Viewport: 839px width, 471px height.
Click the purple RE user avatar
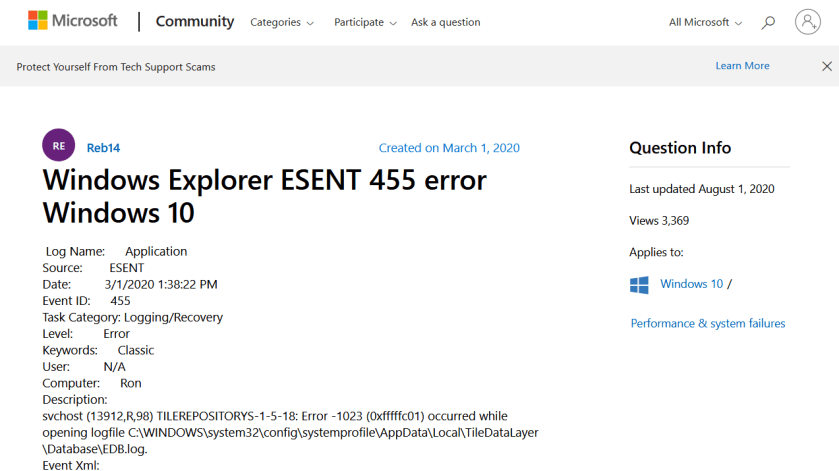tap(59, 146)
